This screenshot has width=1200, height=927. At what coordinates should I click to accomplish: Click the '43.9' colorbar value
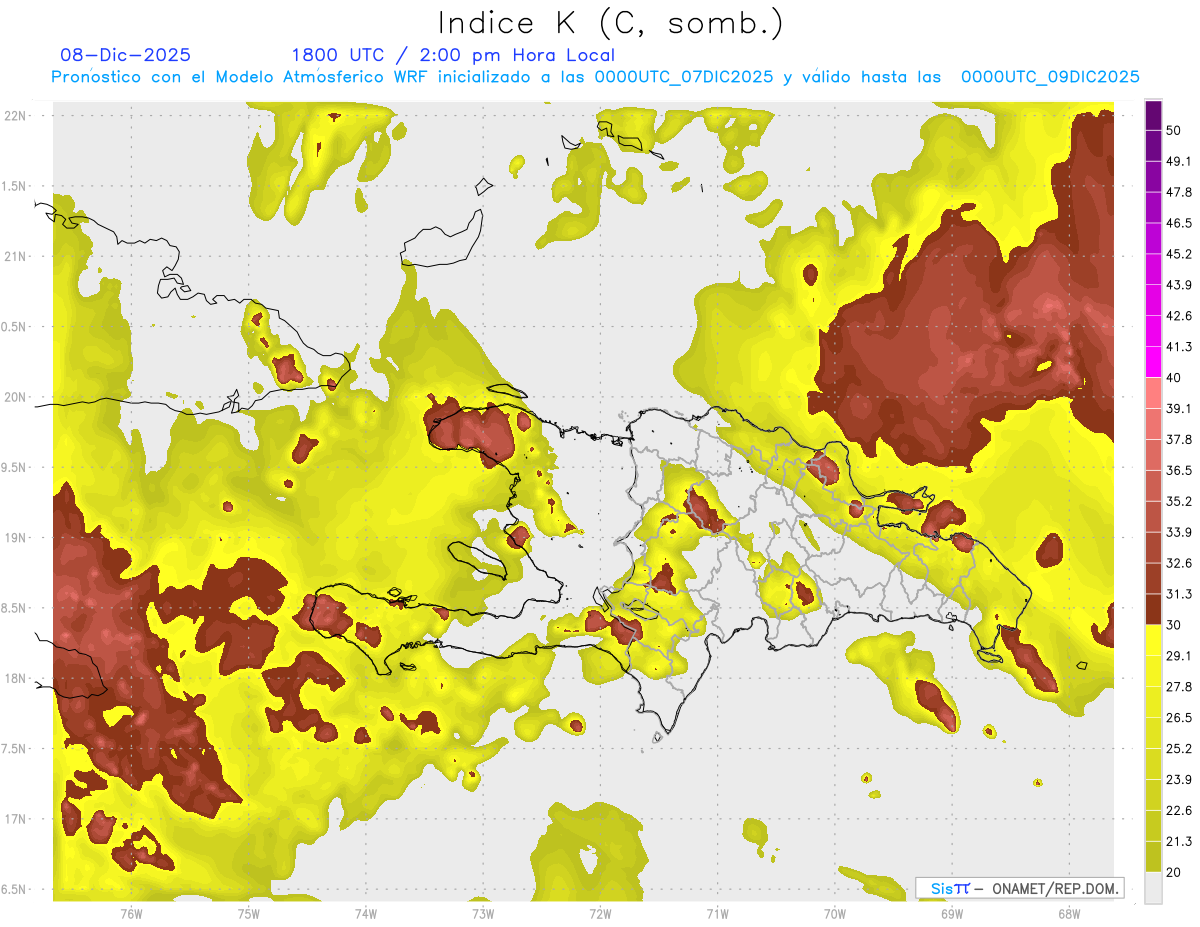pos(1179,285)
